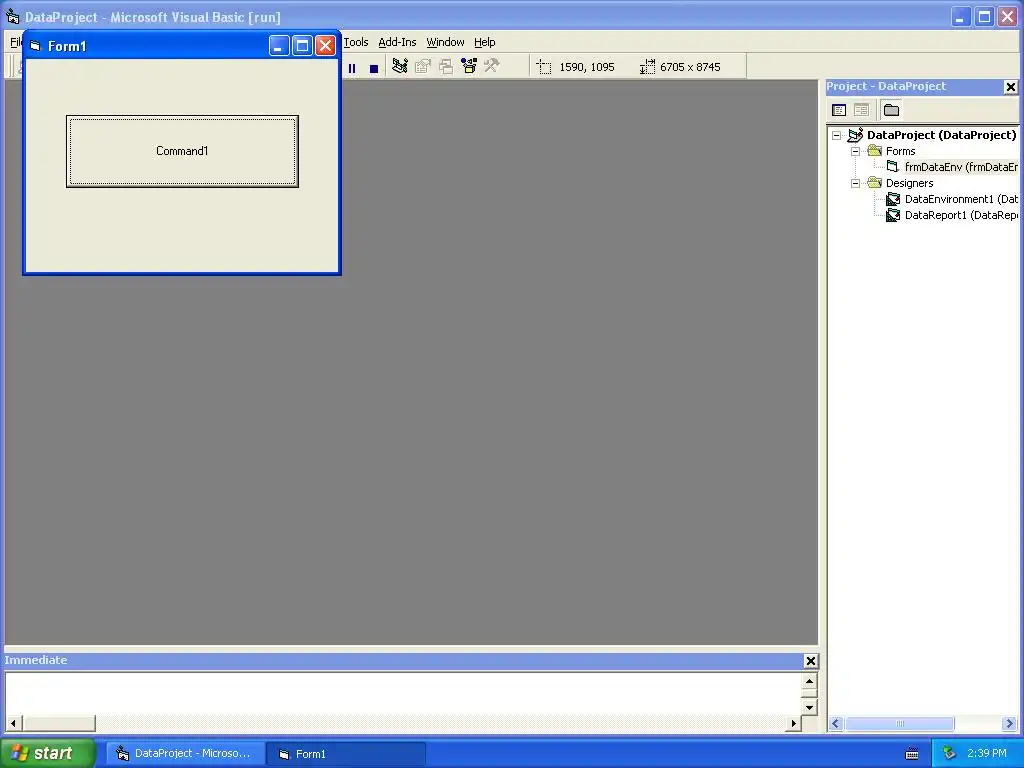This screenshot has height=768, width=1024.
Task: Select frmDataEnv form in project tree
Action: (x=961, y=167)
